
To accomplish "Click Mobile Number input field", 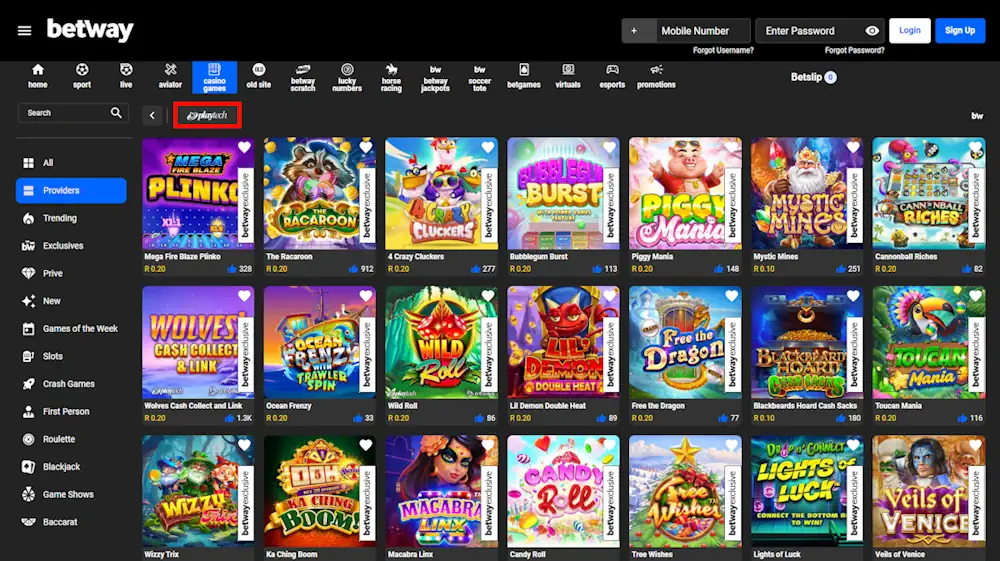I will coord(703,31).
